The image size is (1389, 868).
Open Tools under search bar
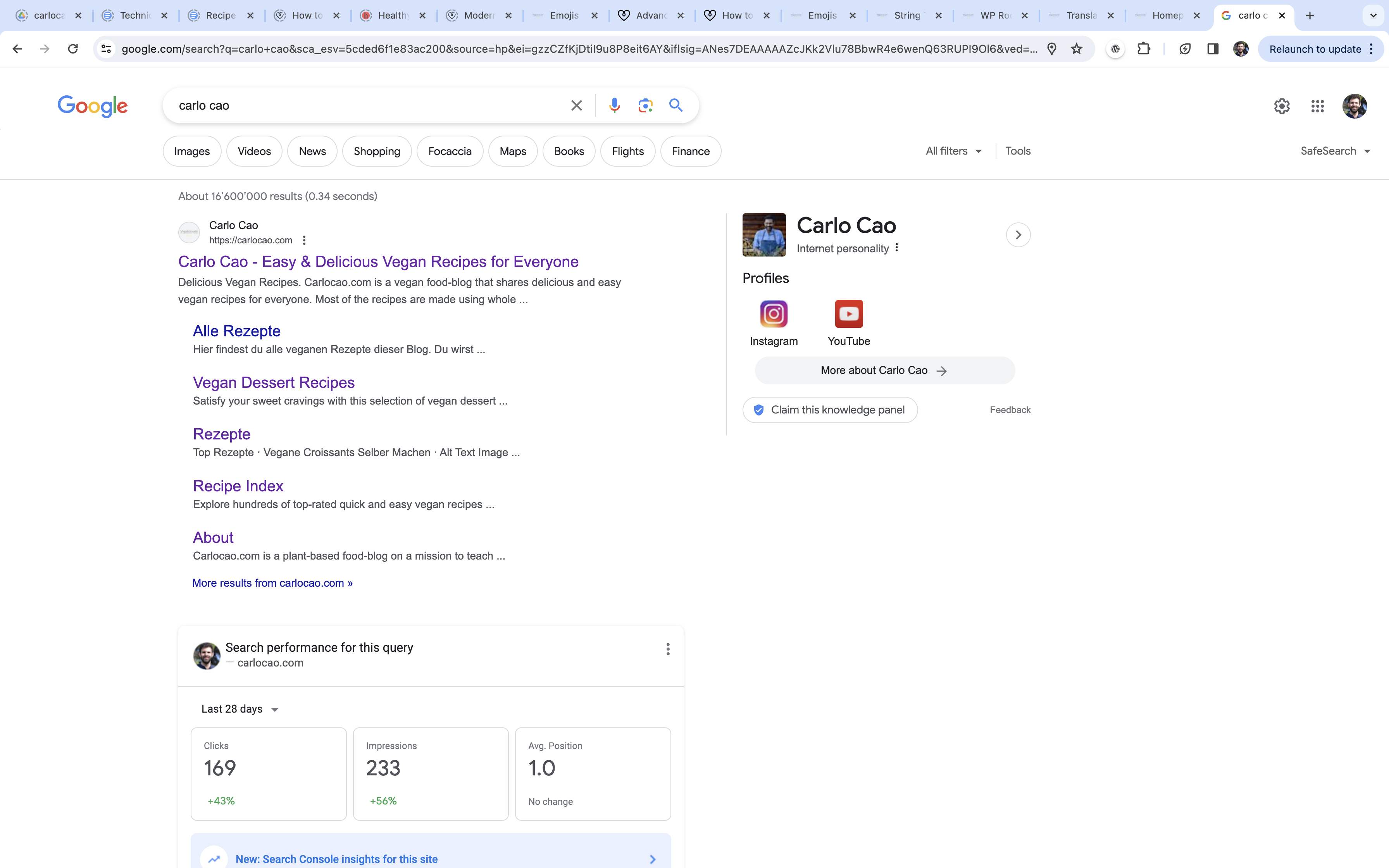coord(1018,151)
